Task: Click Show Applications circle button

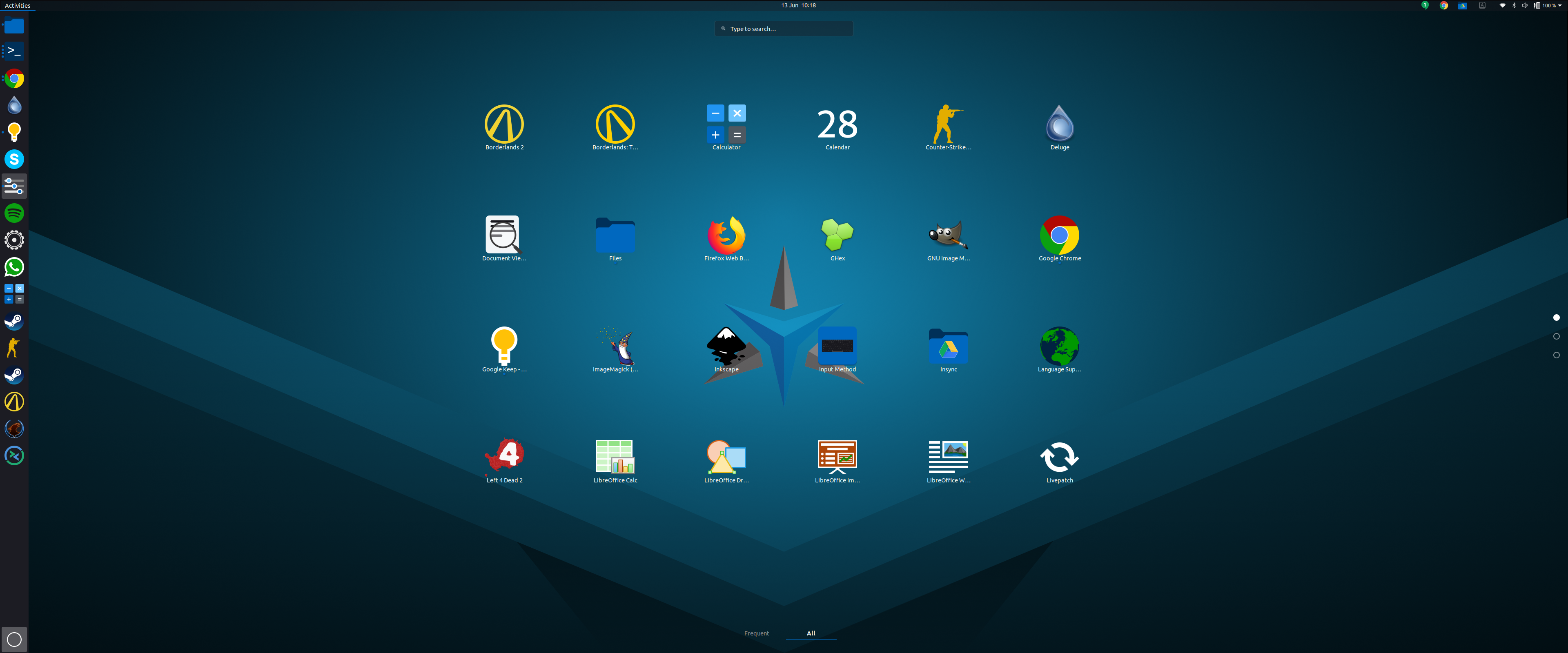Action: (14, 639)
